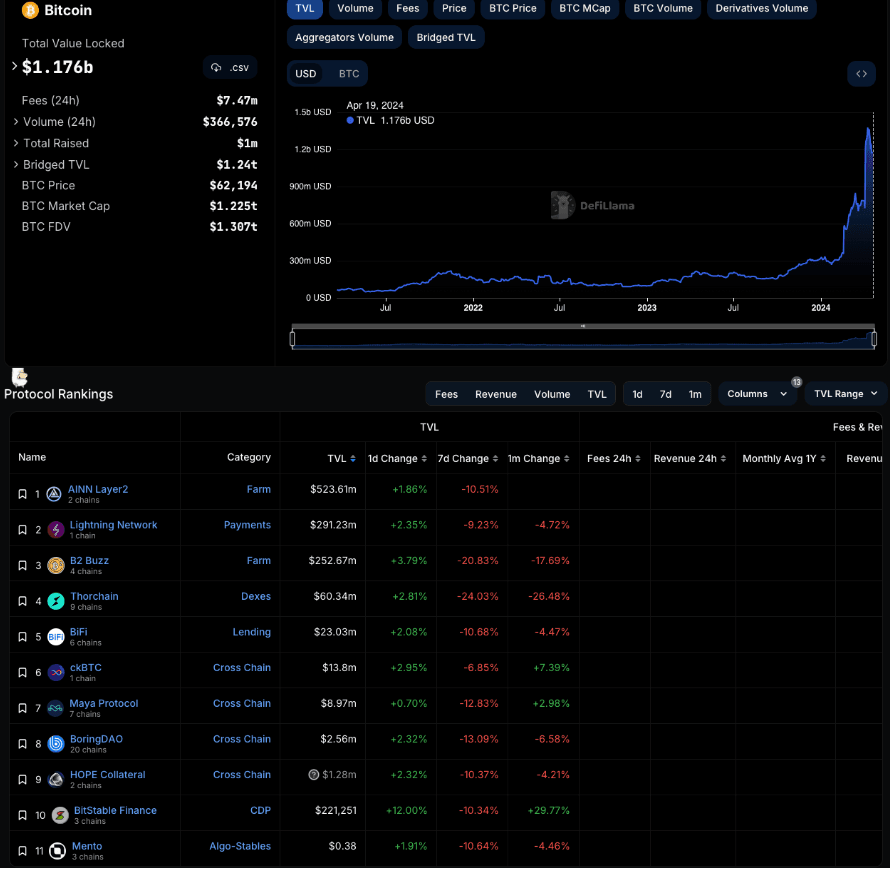Image resolution: width=890 pixels, height=870 pixels.
Task: Enable the Derivatives Volume chart series
Action: coord(762,9)
